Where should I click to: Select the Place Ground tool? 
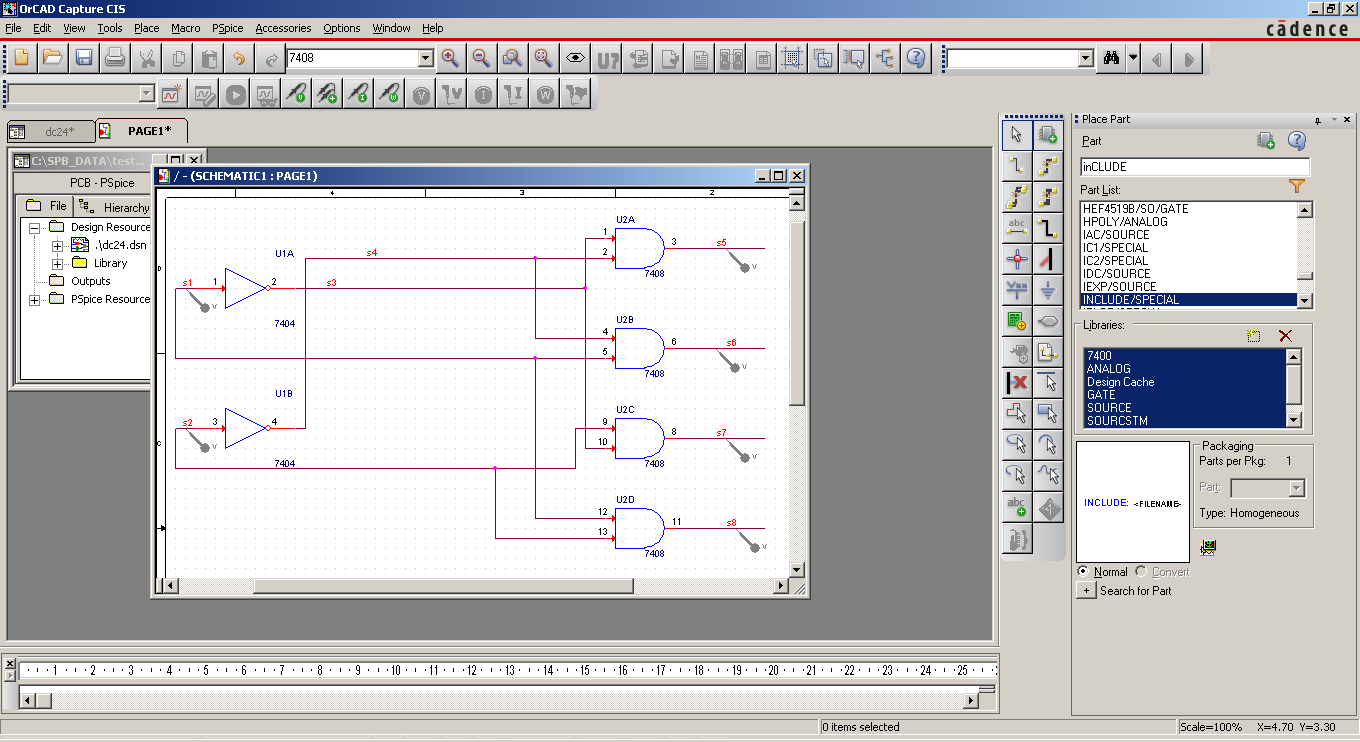1048,290
